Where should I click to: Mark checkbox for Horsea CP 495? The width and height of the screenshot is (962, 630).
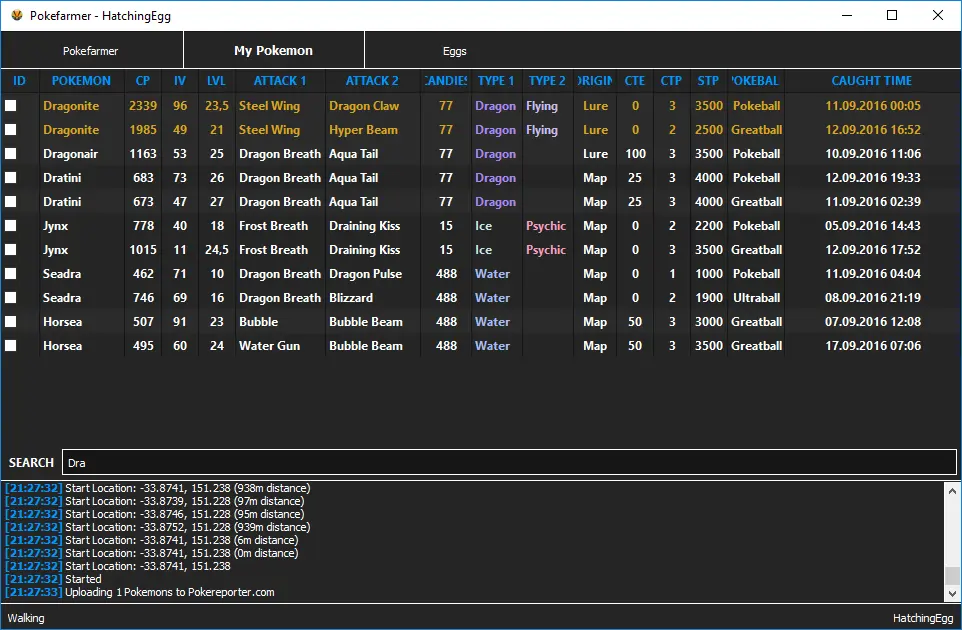10,345
